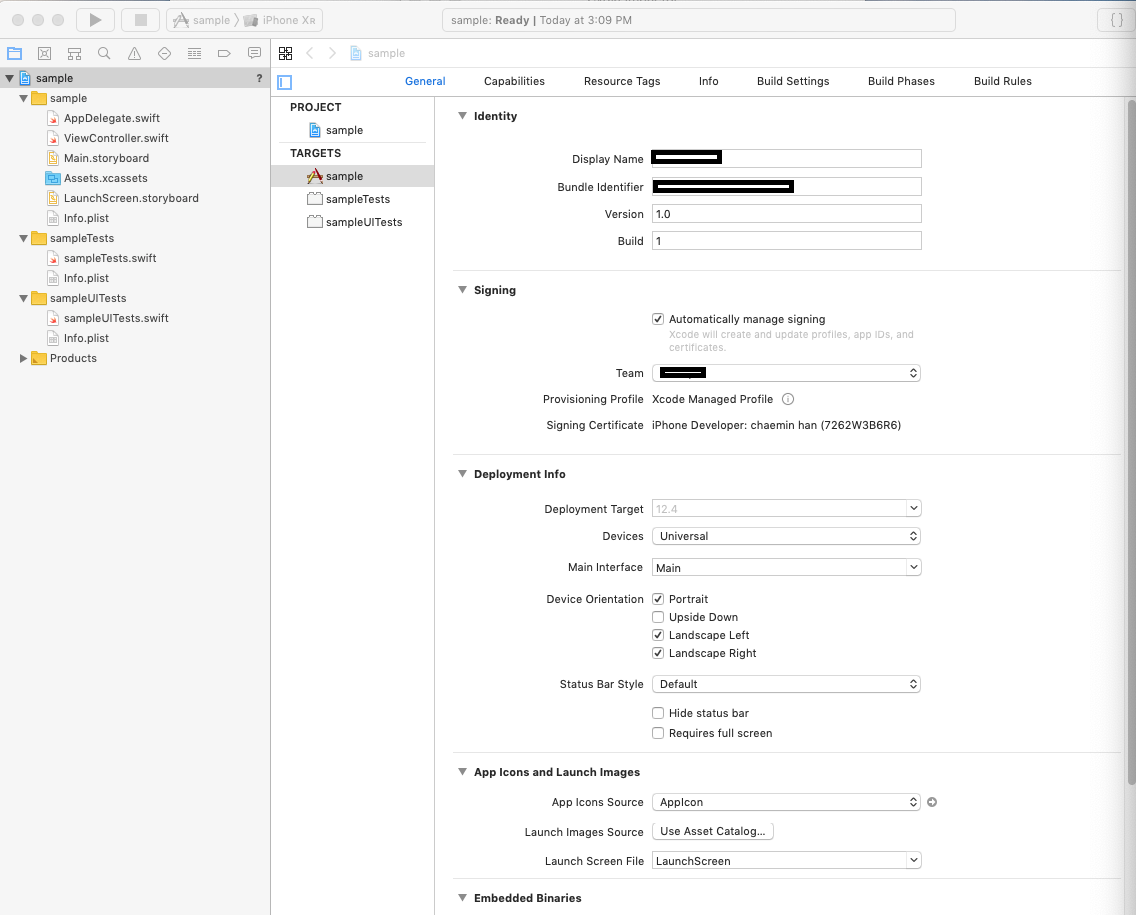Switch to the Build Phases tab
The width and height of the screenshot is (1136, 915).
point(901,81)
